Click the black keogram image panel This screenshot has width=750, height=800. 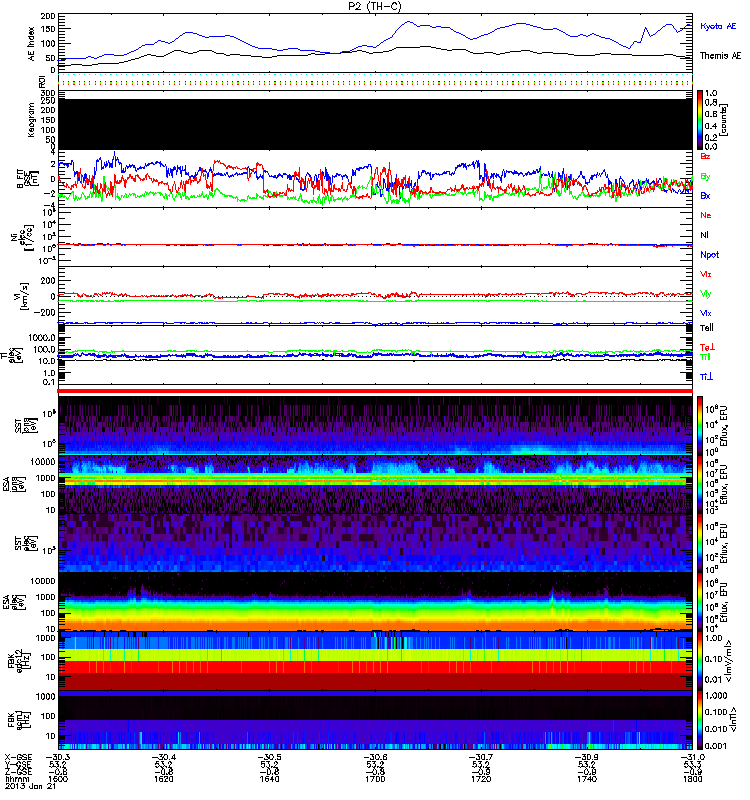point(375,124)
